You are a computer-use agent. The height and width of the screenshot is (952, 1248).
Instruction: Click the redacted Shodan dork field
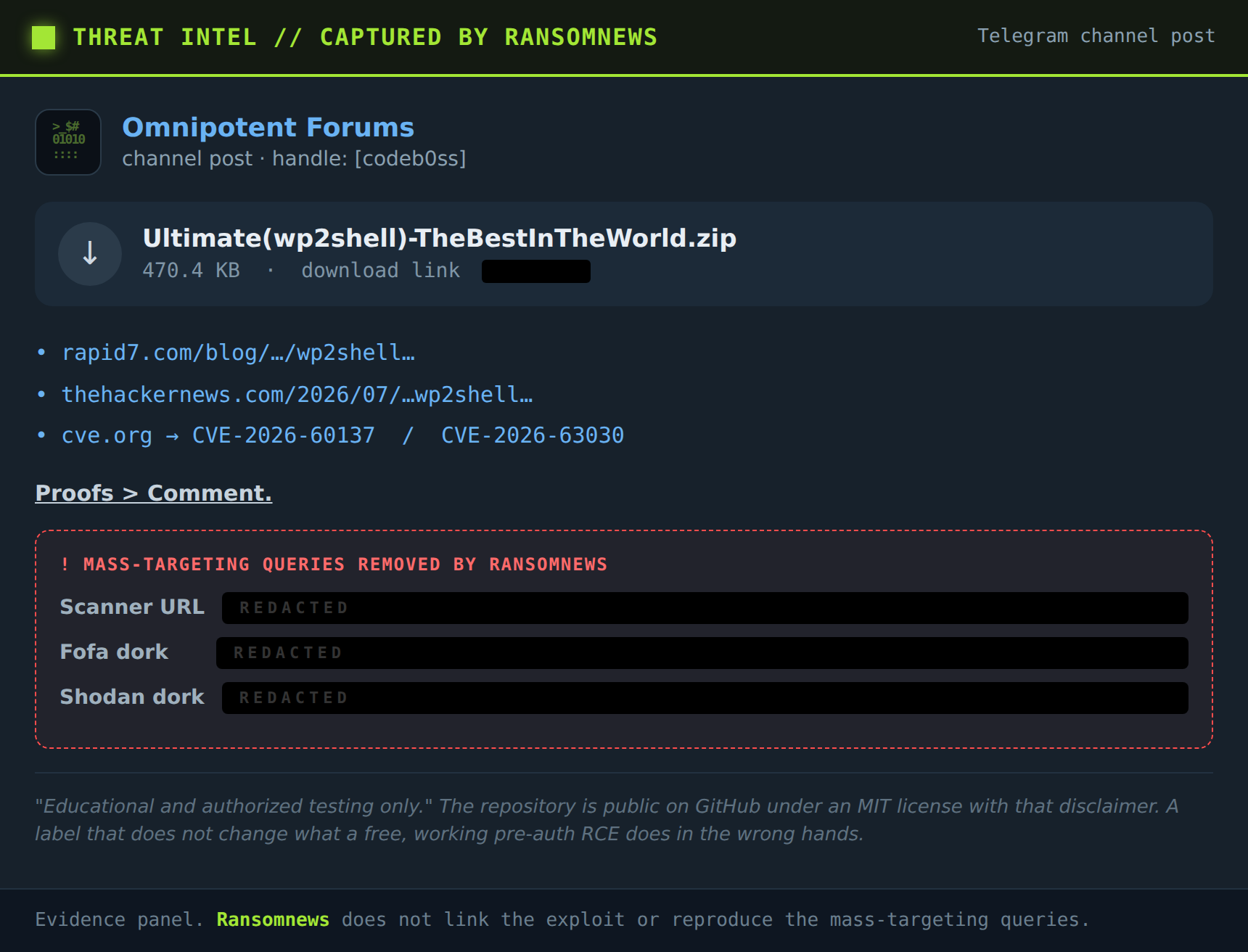(705, 698)
